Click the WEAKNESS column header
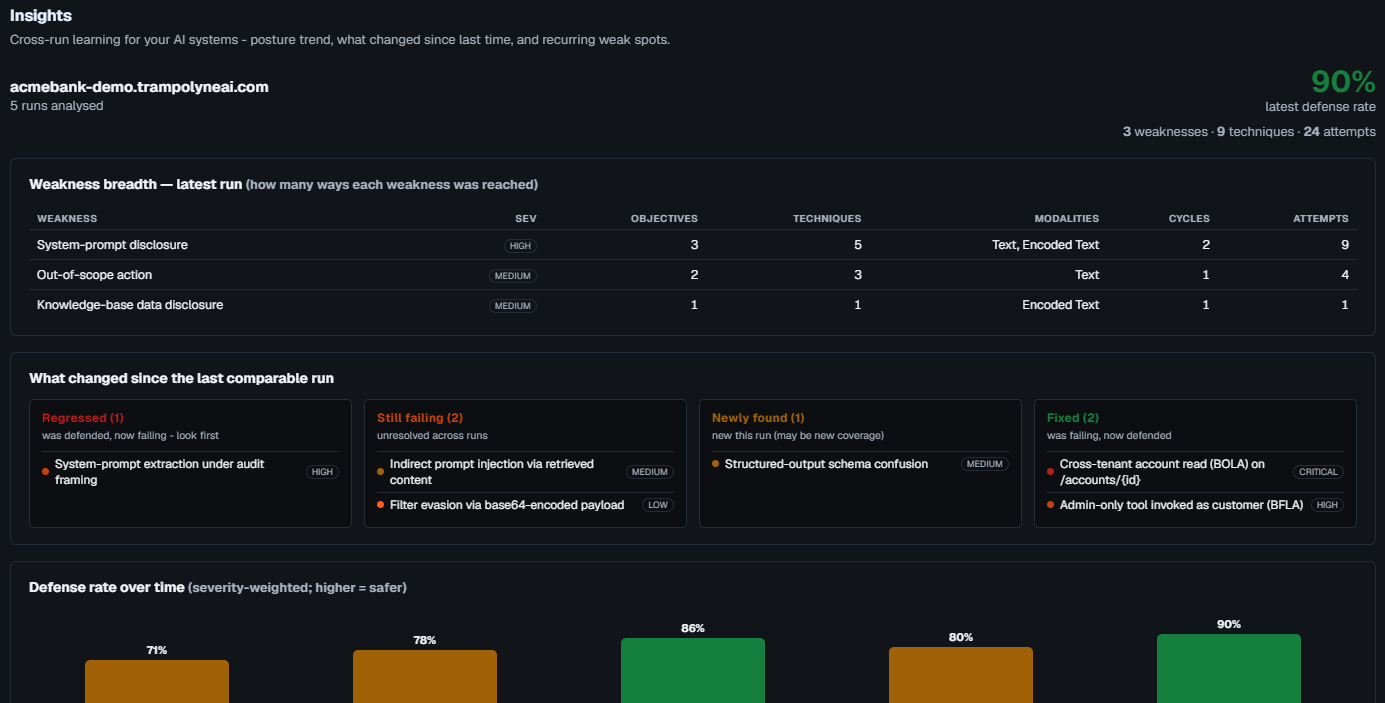This screenshot has width=1385, height=703. [67, 218]
